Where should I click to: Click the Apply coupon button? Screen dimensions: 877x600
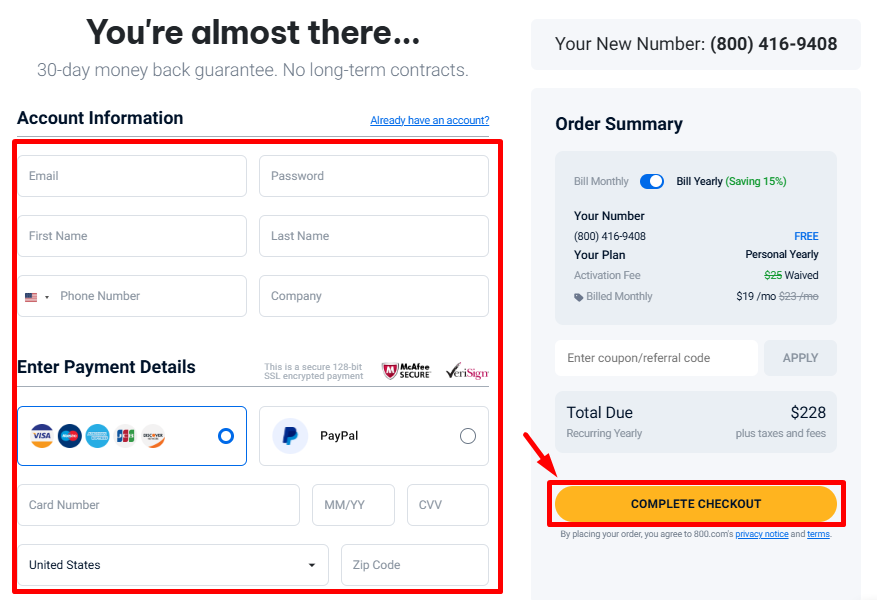[800, 358]
